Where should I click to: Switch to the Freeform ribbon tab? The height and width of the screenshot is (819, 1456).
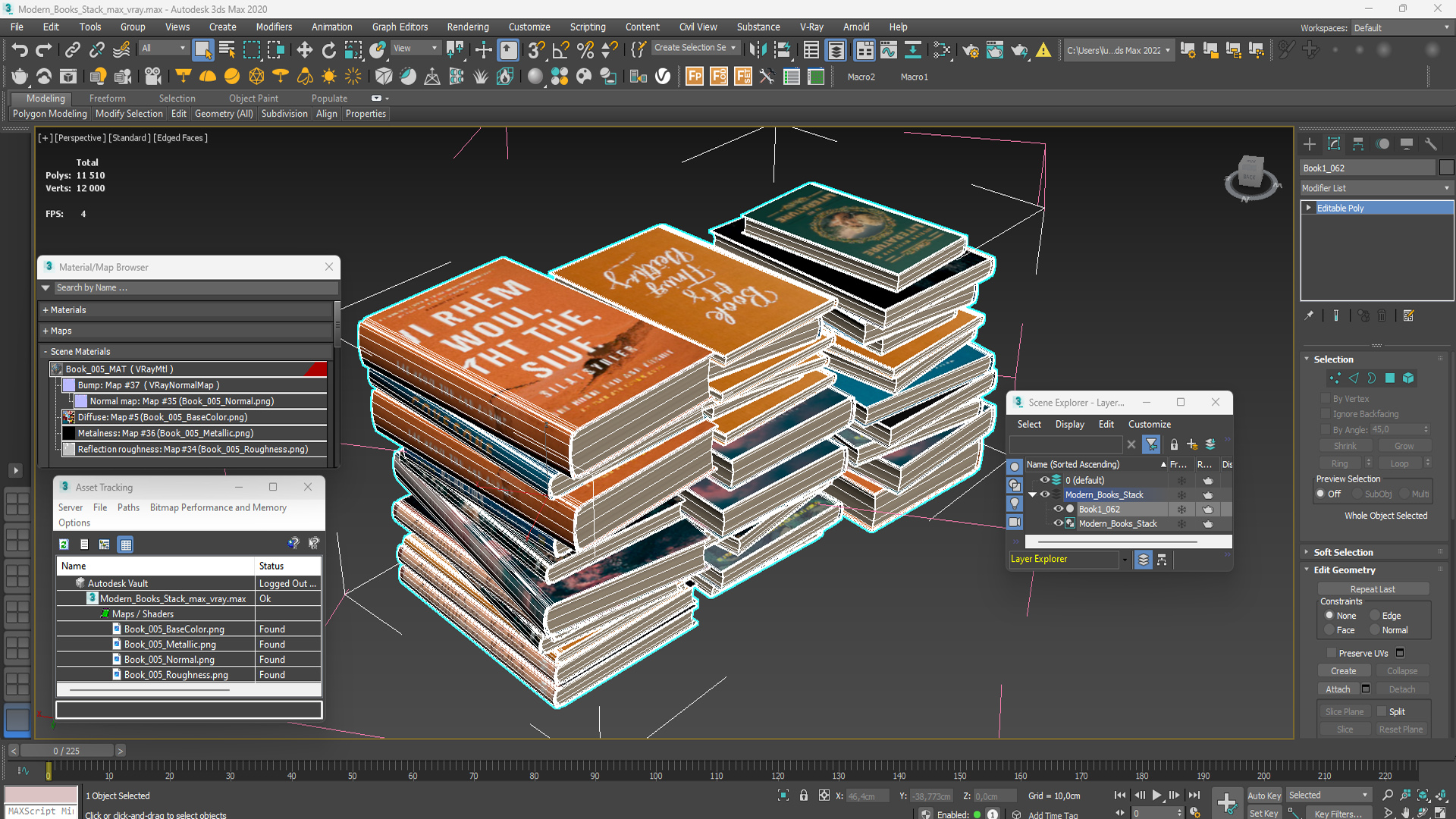click(x=108, y=98)
